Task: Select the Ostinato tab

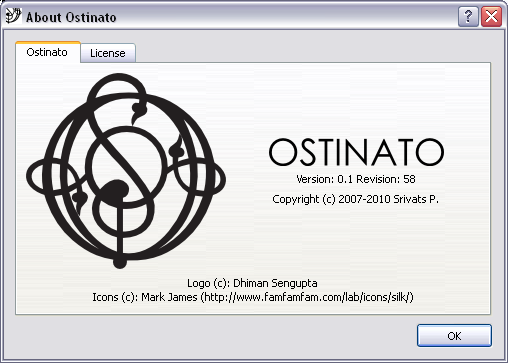Action: coord(48,52)
